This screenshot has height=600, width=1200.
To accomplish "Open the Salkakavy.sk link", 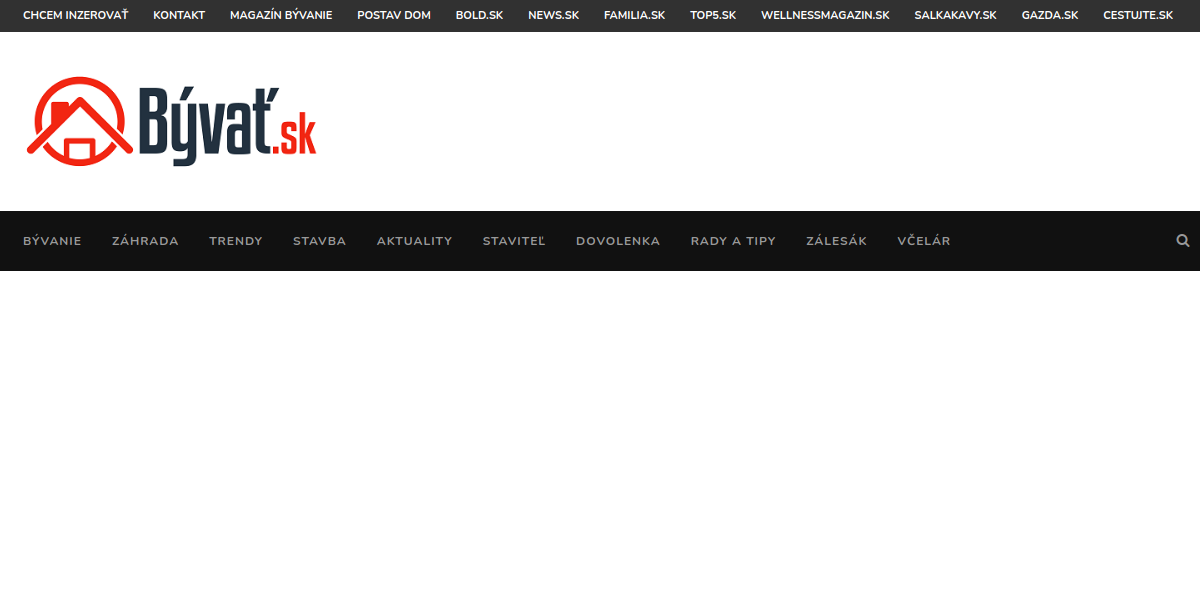I will click(x=955, y=15).
